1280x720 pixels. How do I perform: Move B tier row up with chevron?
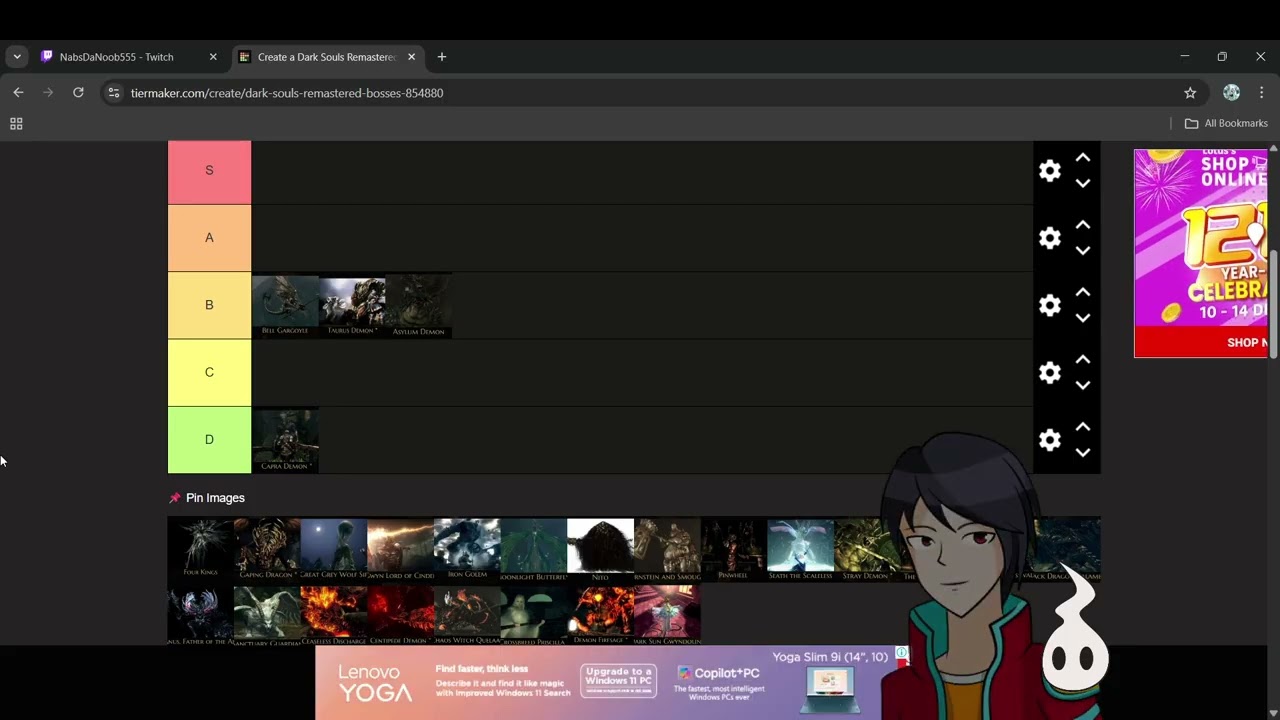(x=1083, y=292)
